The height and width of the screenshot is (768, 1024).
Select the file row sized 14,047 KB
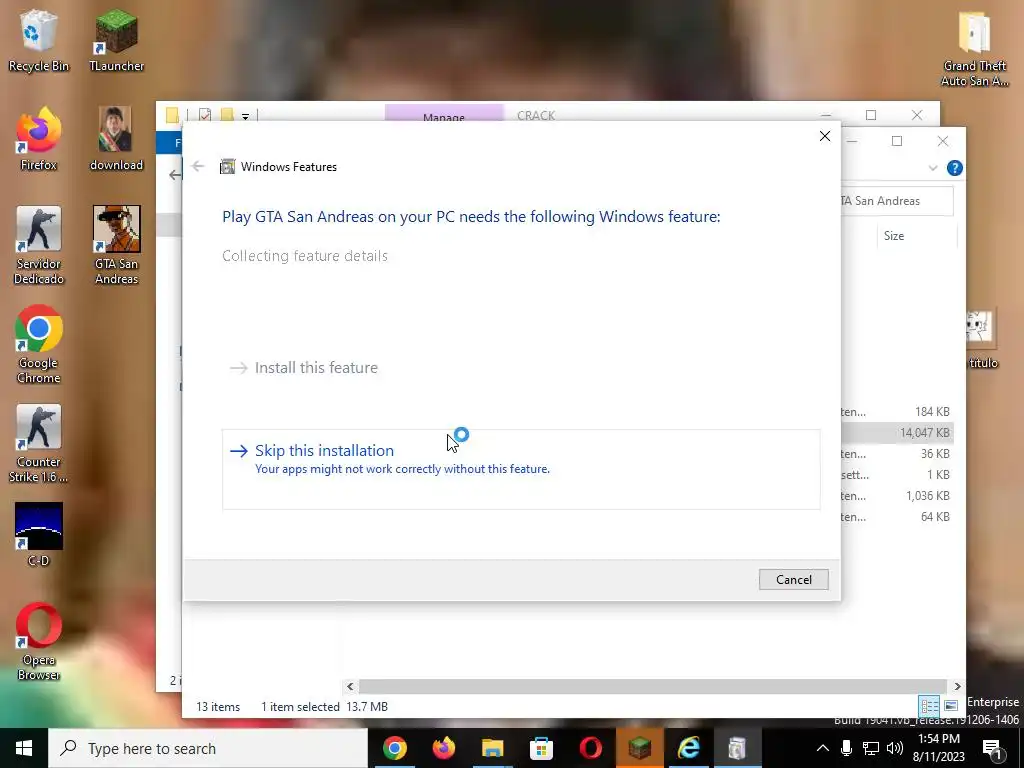895,432
